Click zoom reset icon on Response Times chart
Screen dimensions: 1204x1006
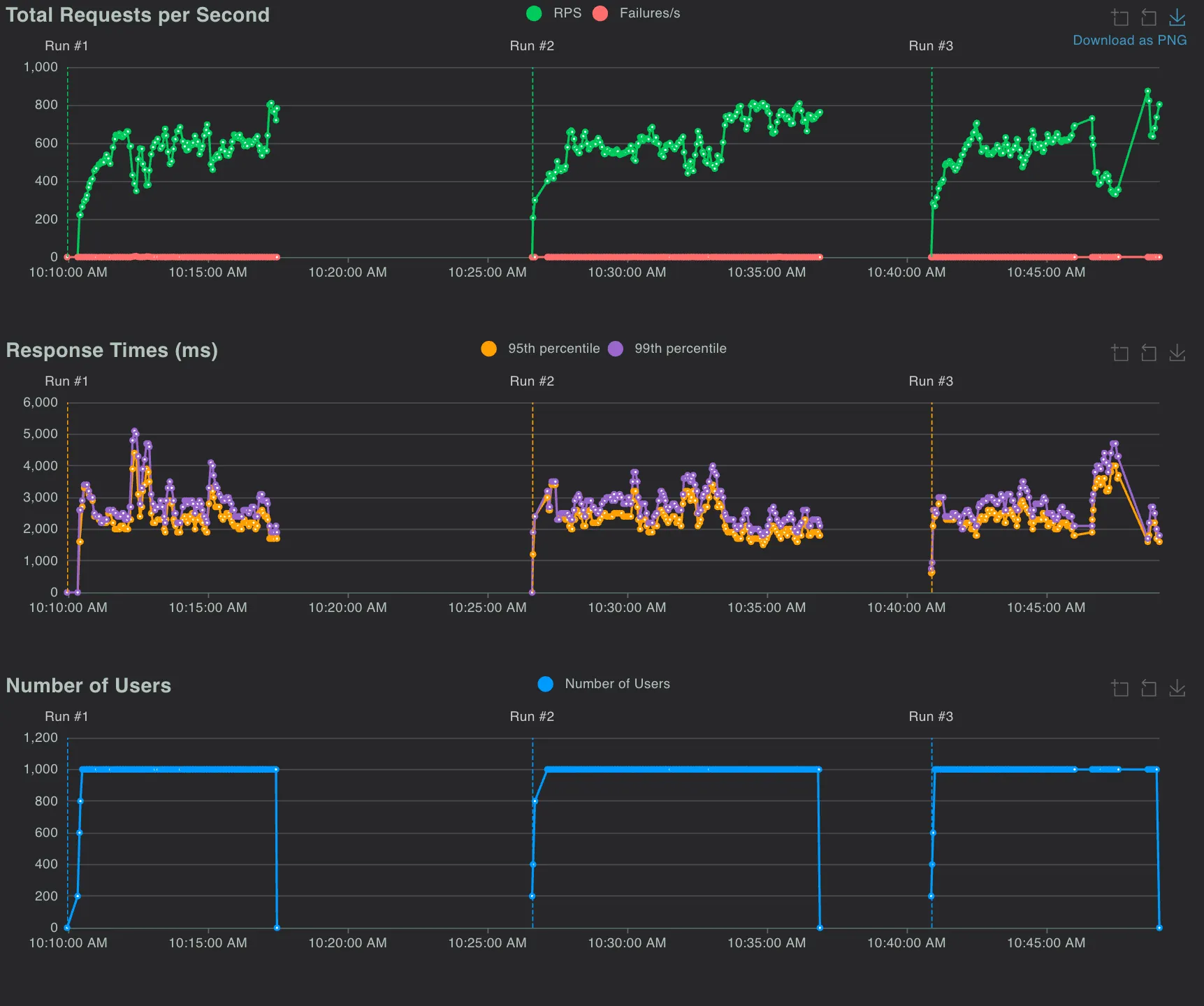tap(1149, 353)
